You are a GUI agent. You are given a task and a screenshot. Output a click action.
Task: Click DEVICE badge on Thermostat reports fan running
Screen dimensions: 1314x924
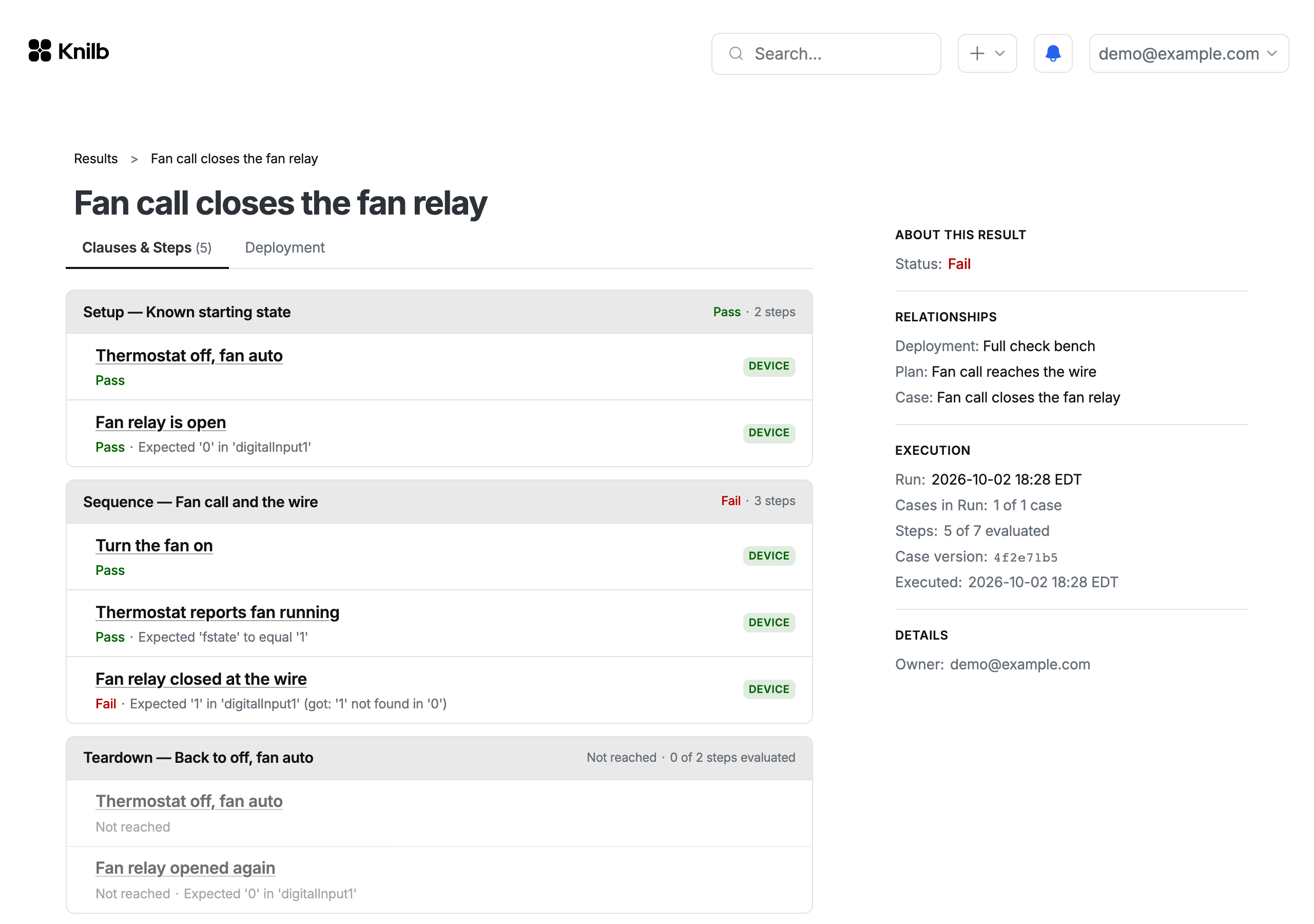click(x=768, y=622)
